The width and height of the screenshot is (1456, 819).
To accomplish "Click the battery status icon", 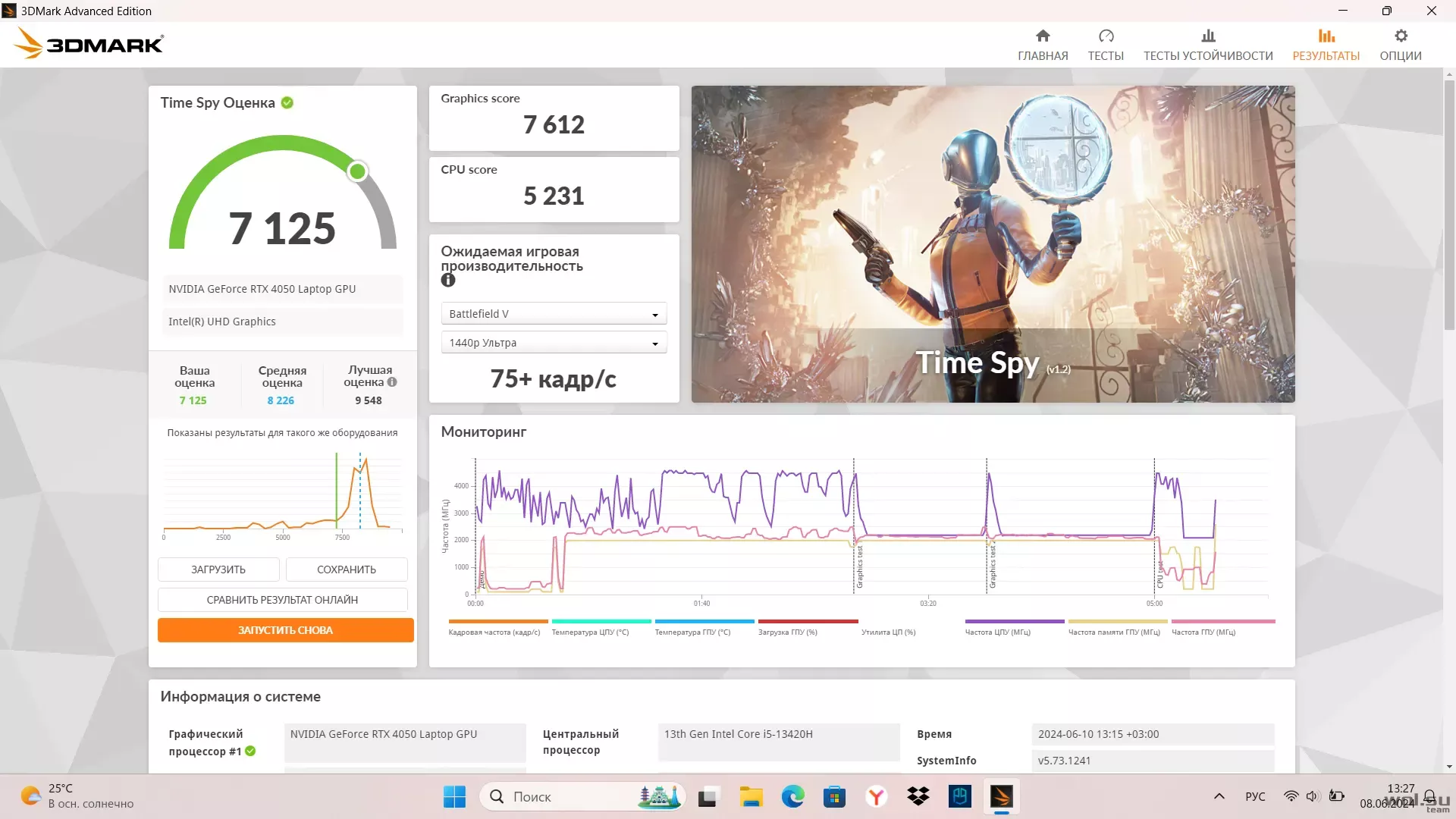I will 1337,796.
